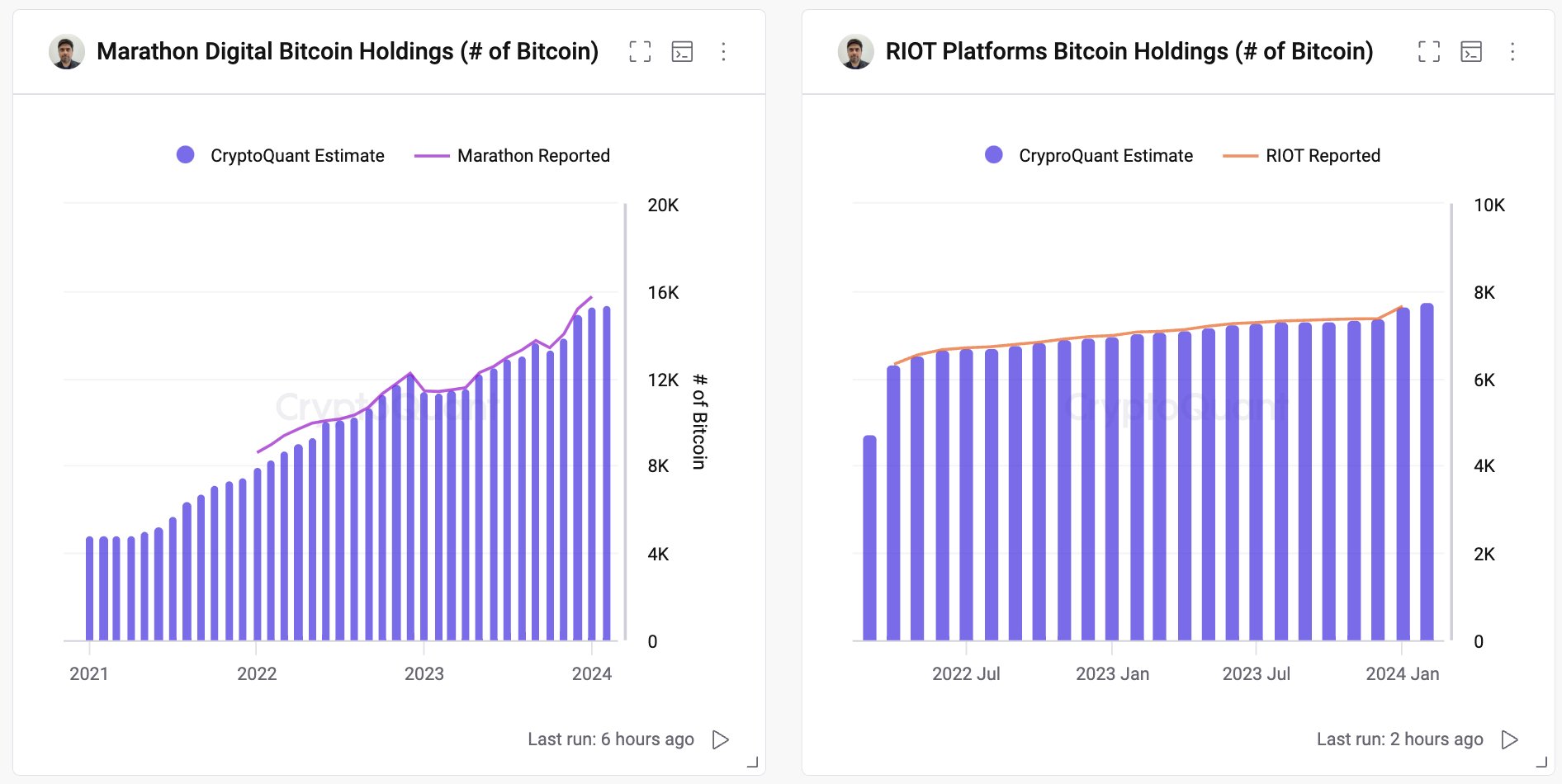
Task: Open RIOT chart three-dot options menu
Action: click(x=1512, y=52)
